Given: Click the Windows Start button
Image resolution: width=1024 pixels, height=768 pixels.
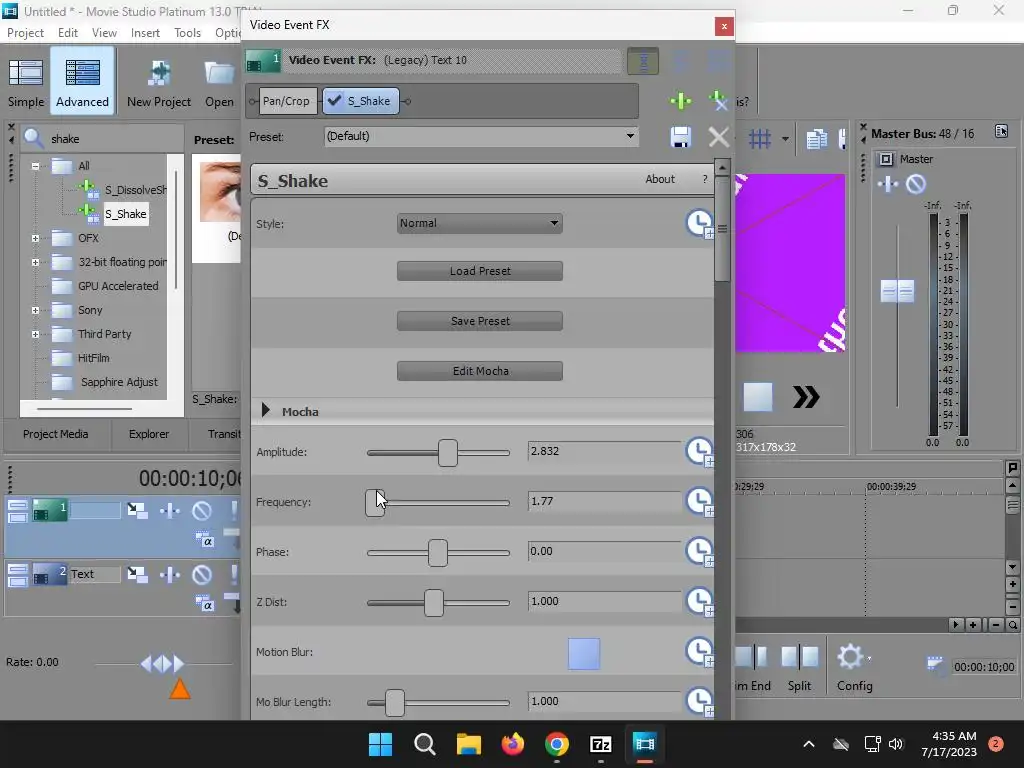Looking at the screenshot, I should tap(381, 744).
